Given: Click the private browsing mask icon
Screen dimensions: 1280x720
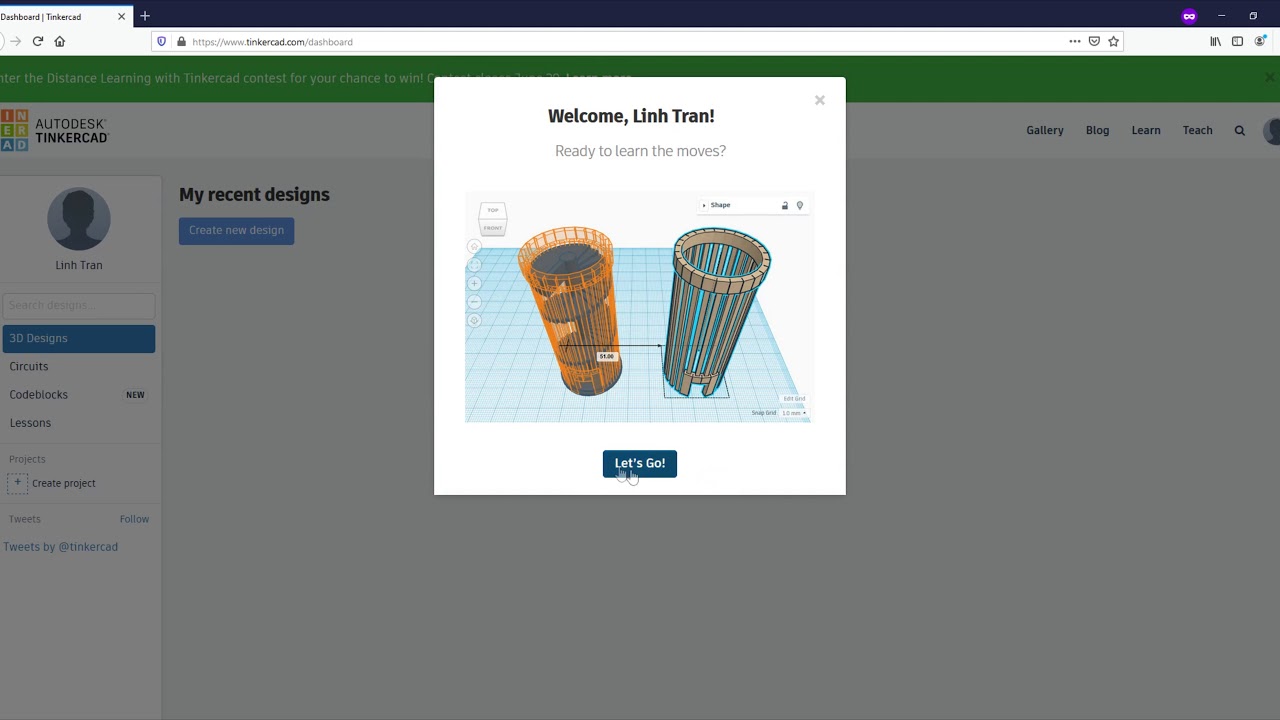Looking at the screenshot, I should (x=1189, y=16).
